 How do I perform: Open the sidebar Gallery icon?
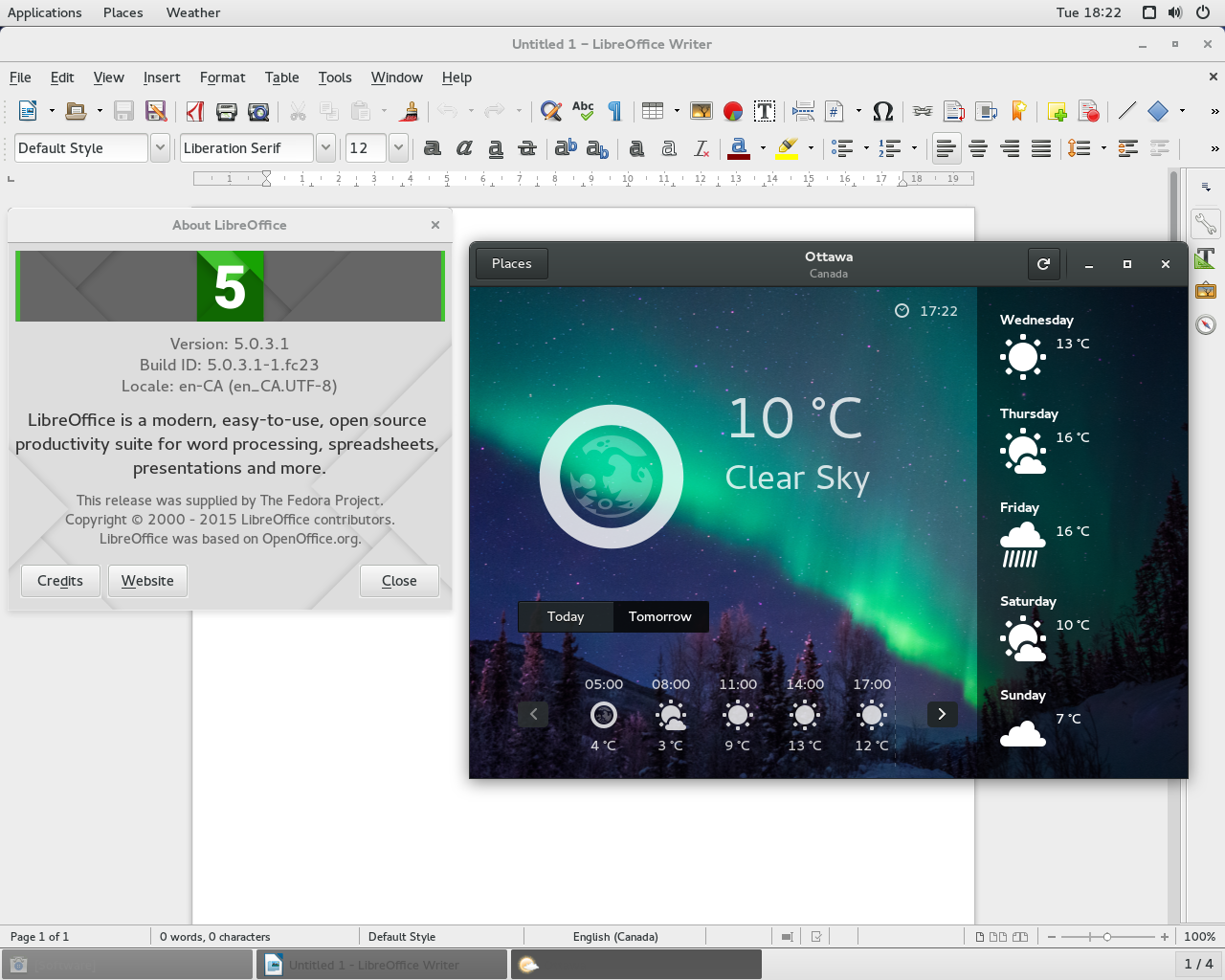tap(1206, 291)
